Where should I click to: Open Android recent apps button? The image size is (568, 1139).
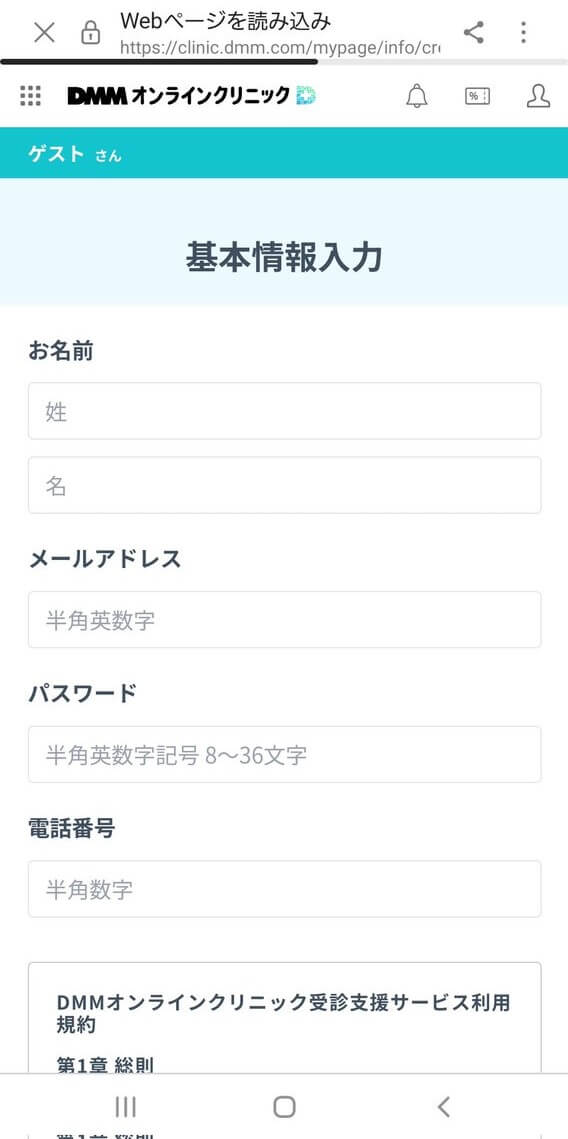click(x=126, y=1106)
